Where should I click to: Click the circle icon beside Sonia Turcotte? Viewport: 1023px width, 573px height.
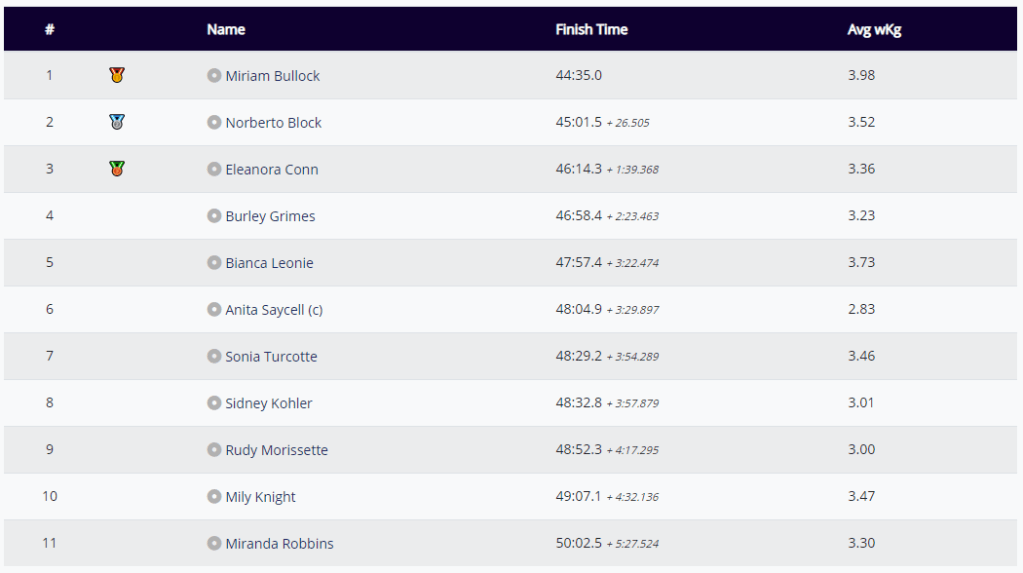214,356
